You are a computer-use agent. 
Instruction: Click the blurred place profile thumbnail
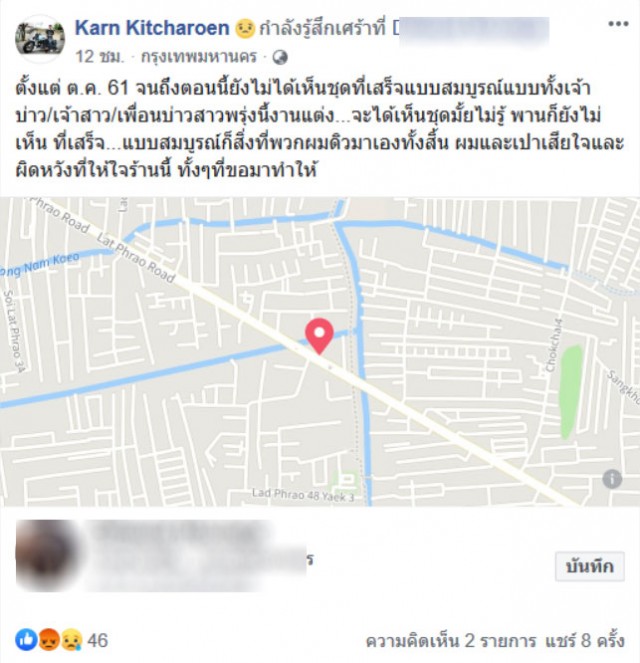(47, 555)
